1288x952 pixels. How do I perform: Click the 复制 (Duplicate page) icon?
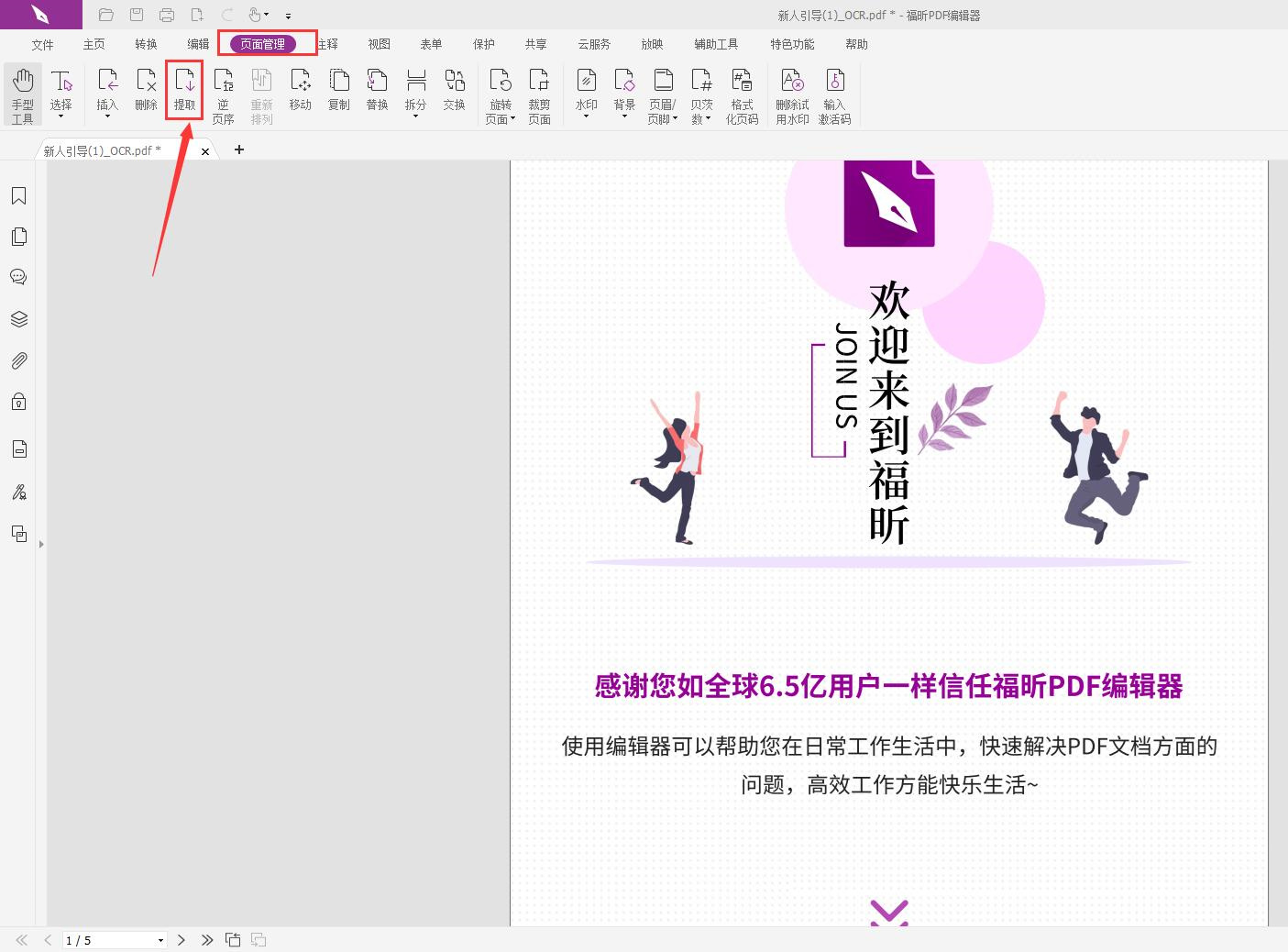tap(338, 89)
